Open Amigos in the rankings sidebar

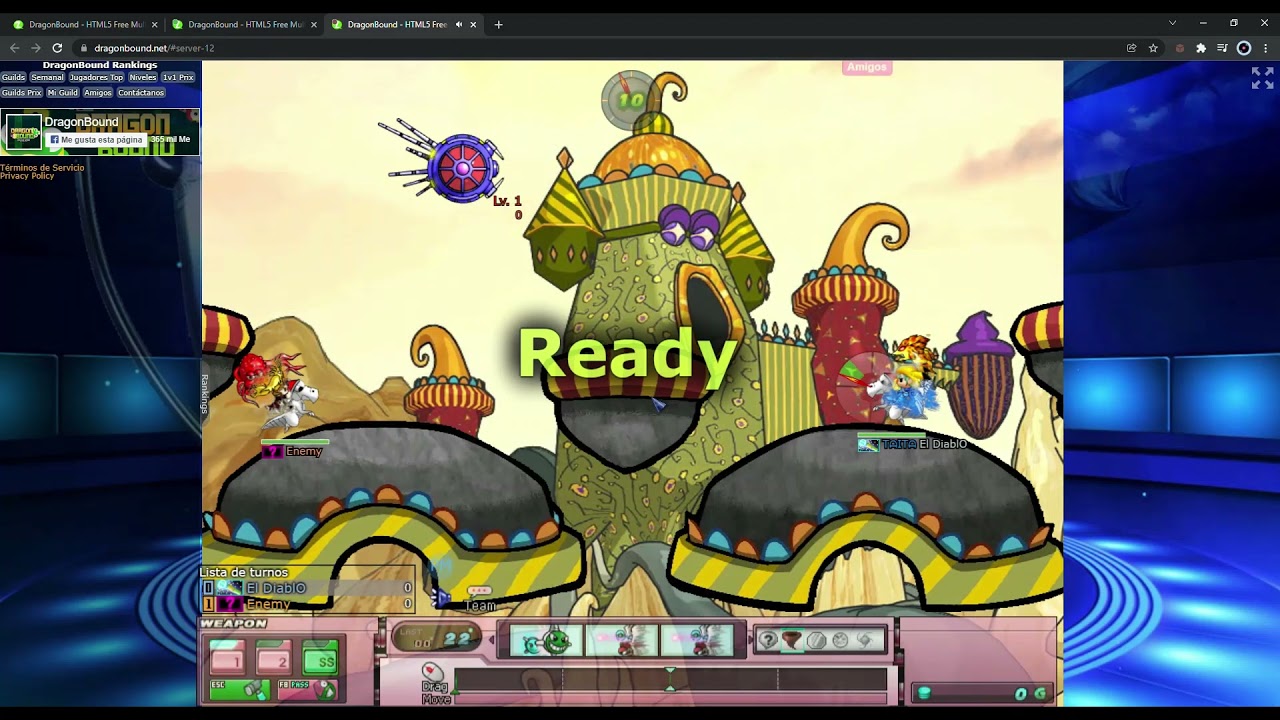pyautogui.click(x=98, y=93)
